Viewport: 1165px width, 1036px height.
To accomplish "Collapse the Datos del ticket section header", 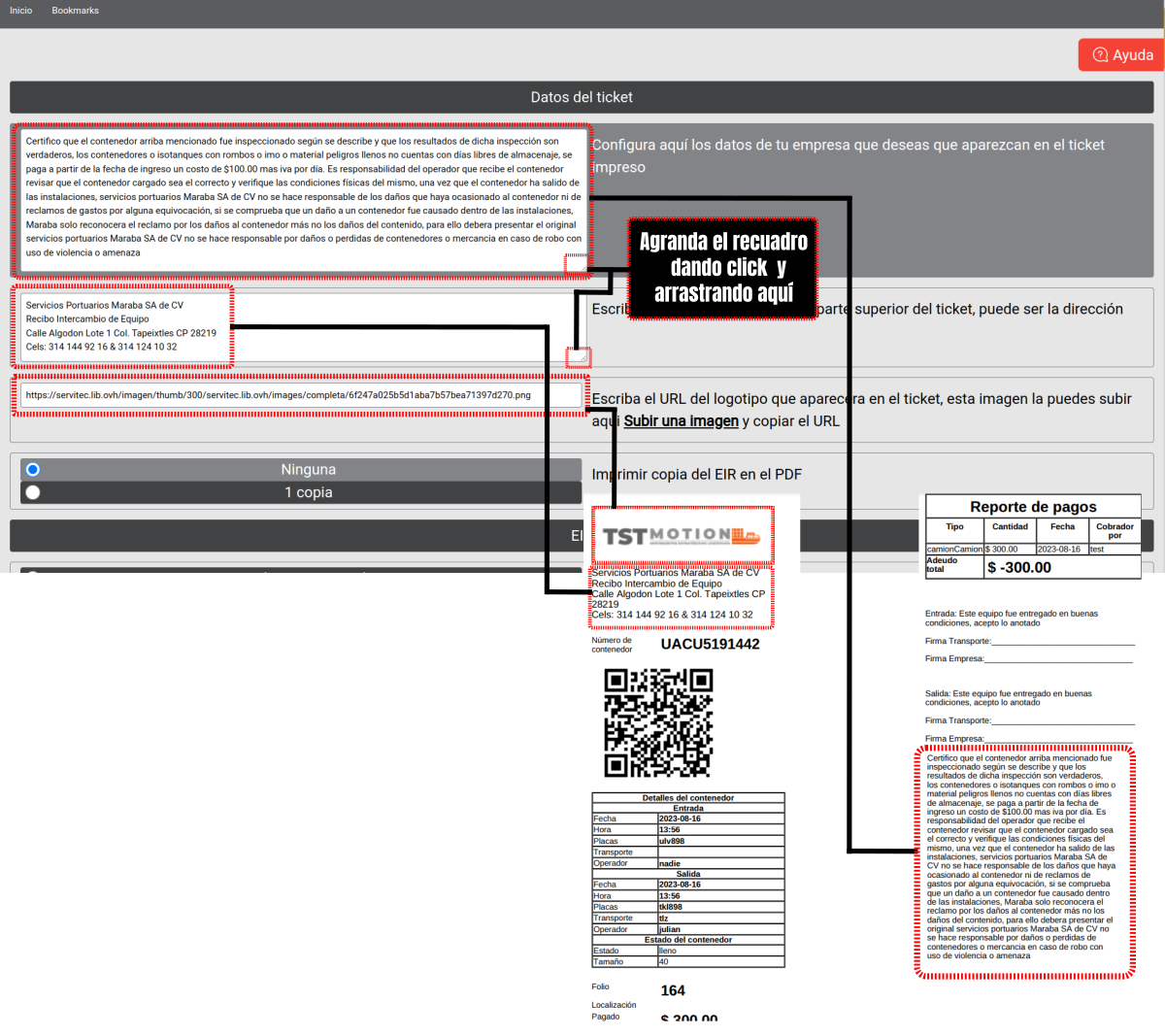I will 582,97.
